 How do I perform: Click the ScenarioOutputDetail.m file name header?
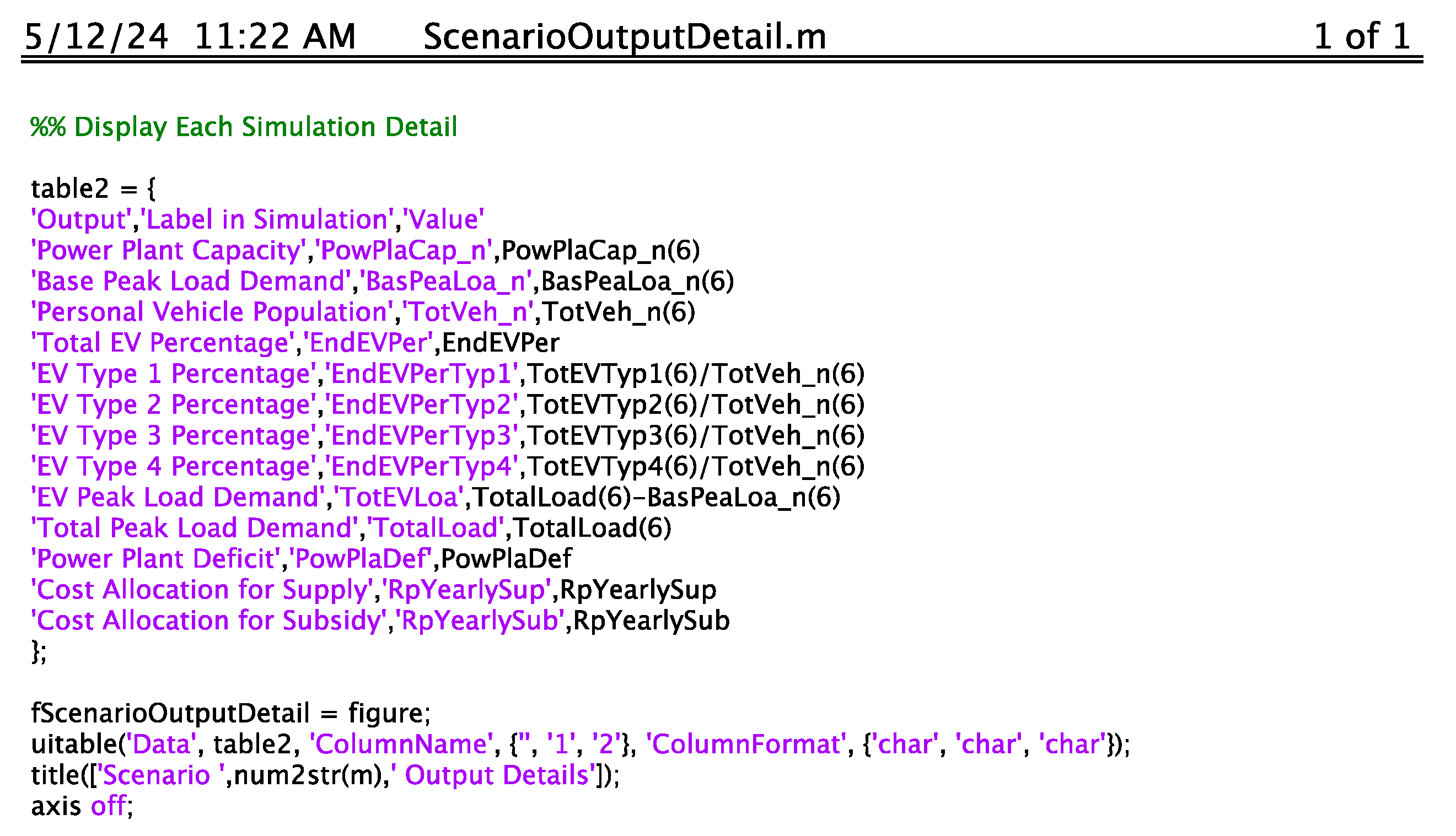[624, 37]
